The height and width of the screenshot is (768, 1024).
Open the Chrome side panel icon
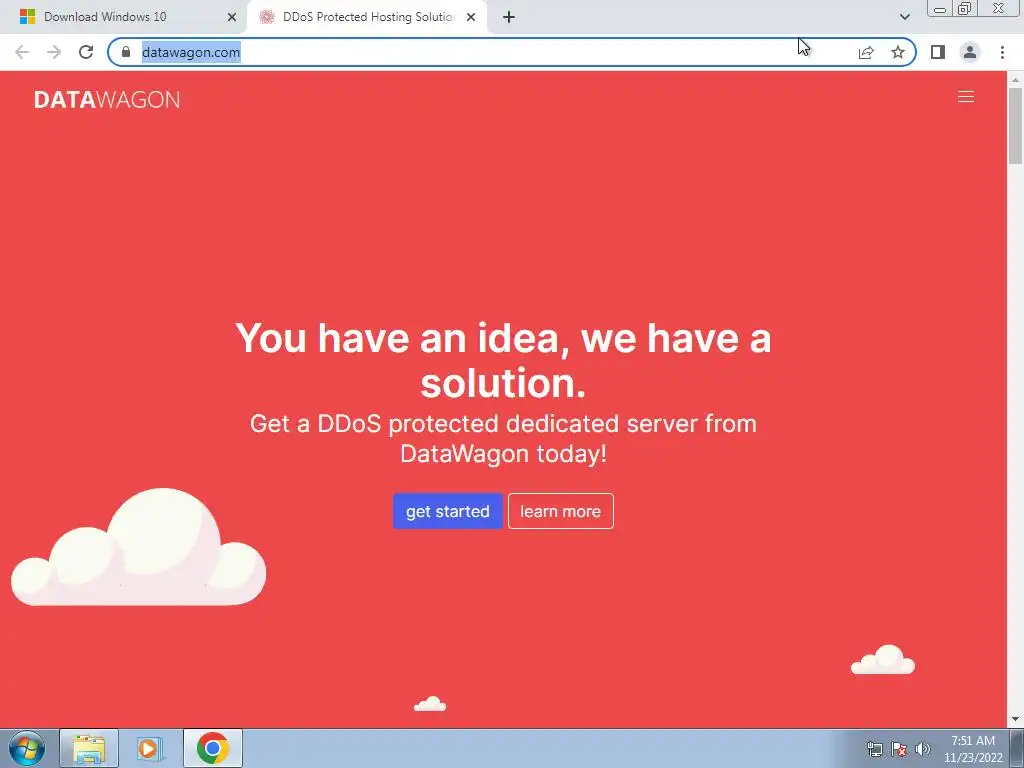click(x=938, y=52)
